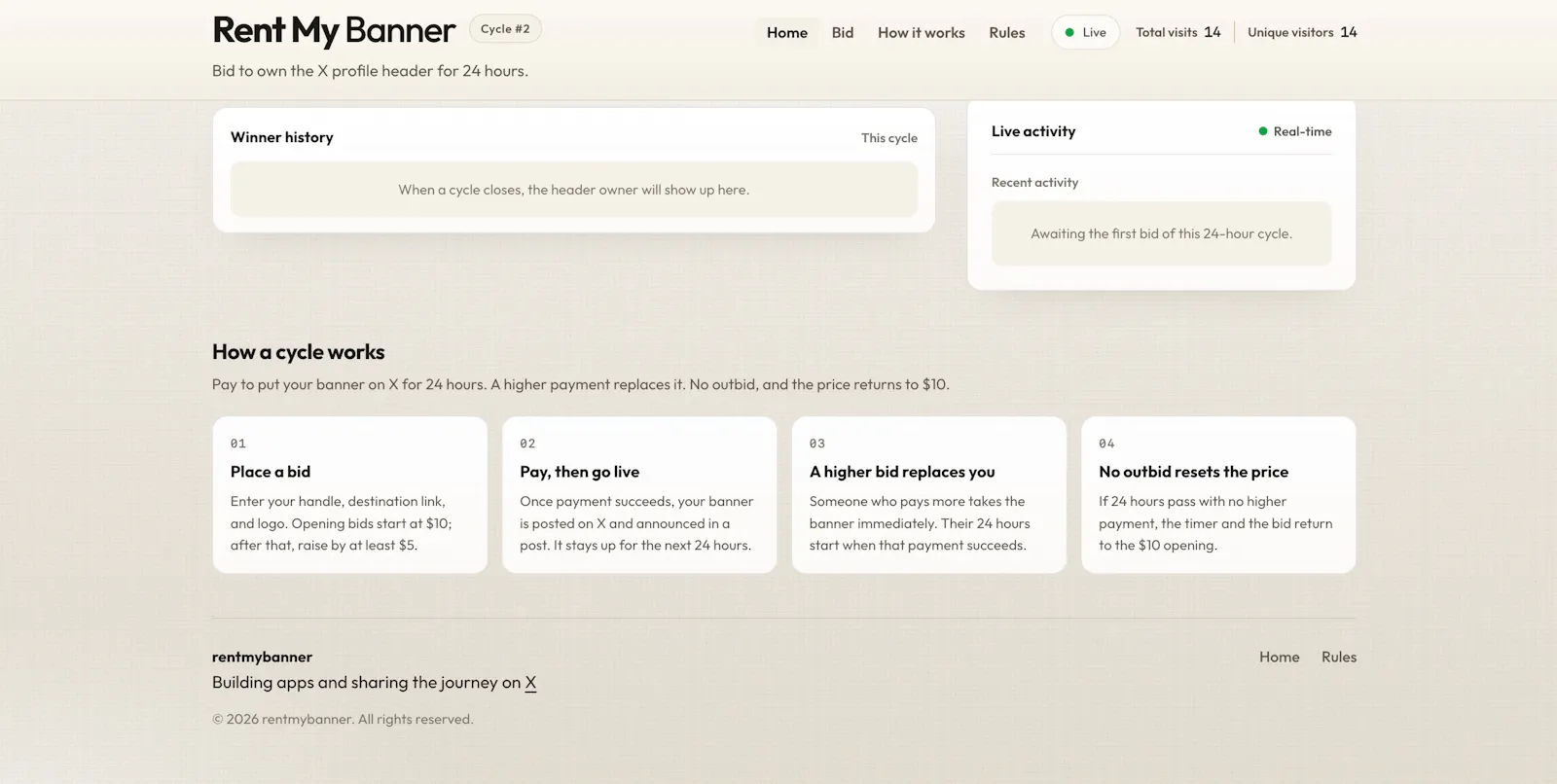
Task: Click the winner history empty-state message
Action: 574,190
